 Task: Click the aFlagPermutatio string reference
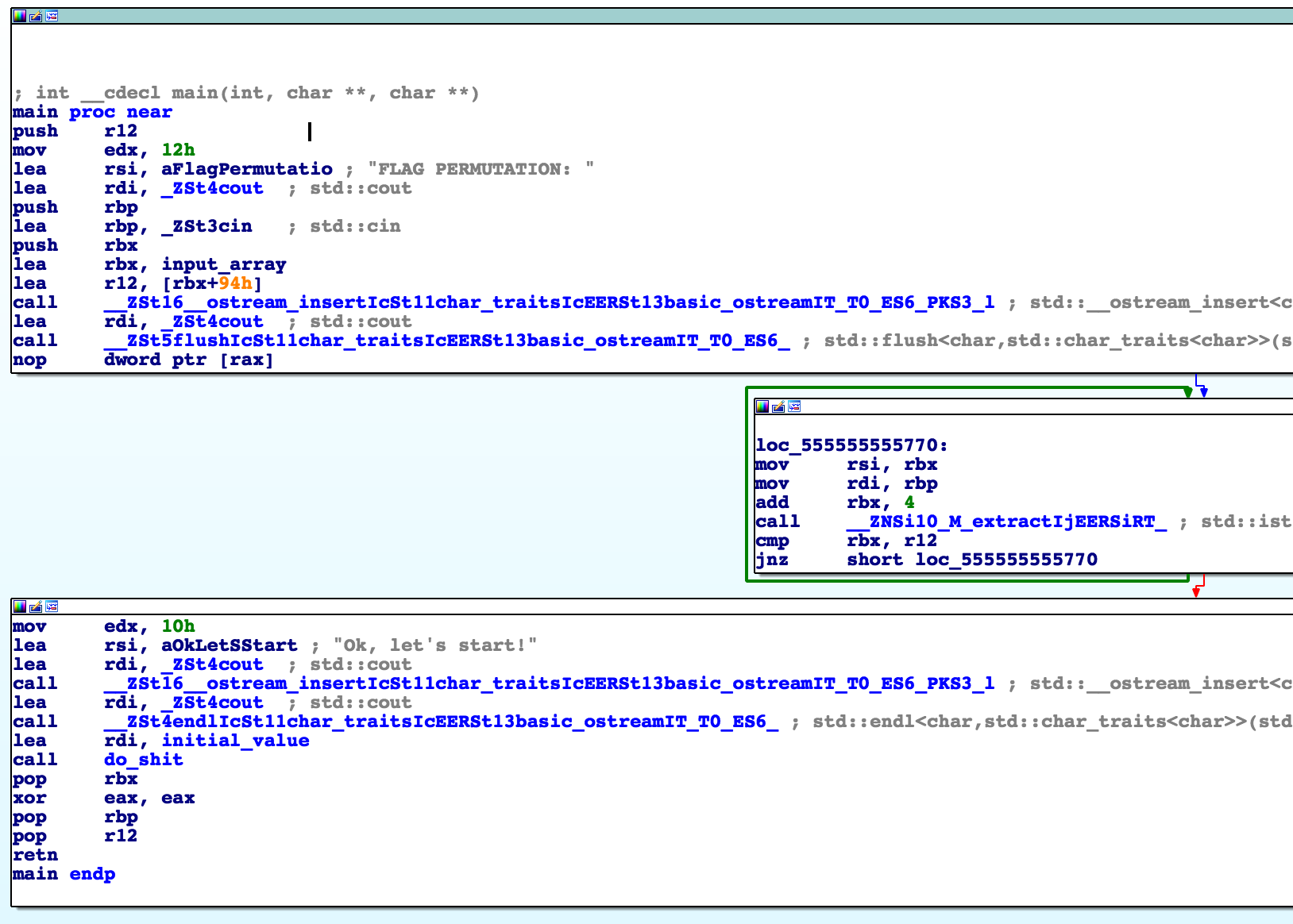[x=246, y=169]
